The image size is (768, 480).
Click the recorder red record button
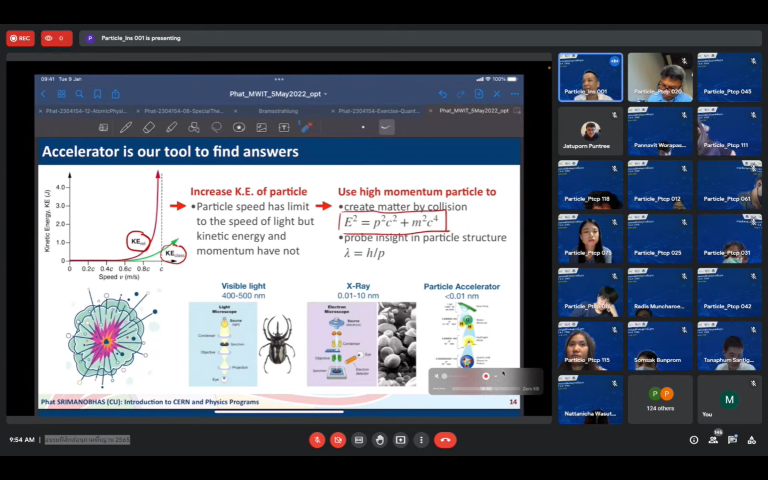coord(486,376)
